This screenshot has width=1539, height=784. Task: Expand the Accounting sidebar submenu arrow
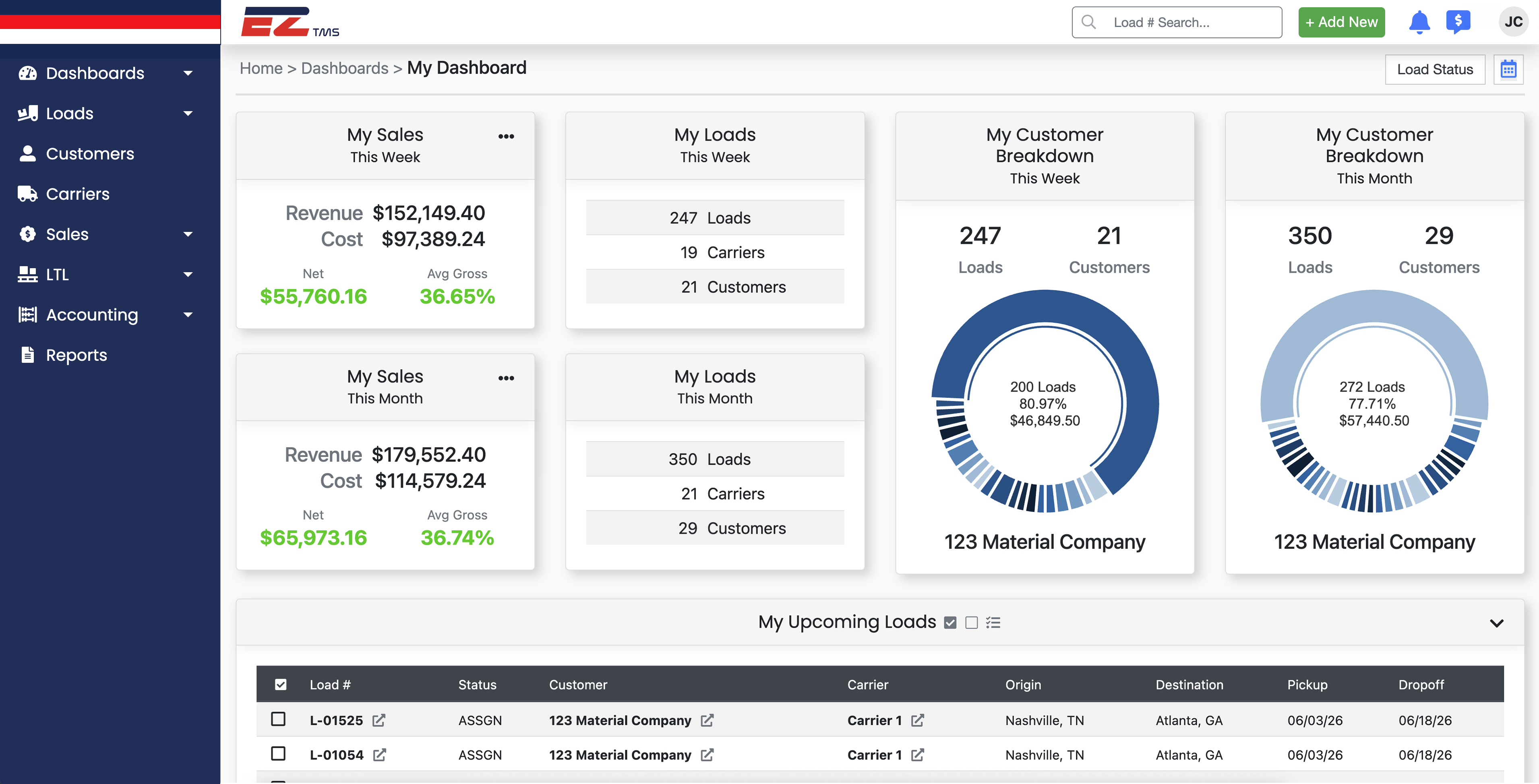(x=188, y=315)
